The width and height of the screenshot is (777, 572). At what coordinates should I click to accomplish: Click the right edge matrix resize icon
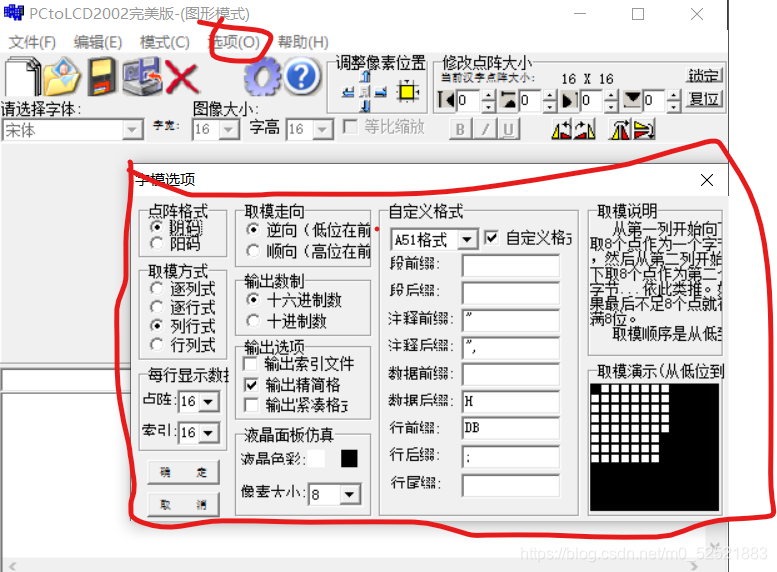click(x=570, y=100)
